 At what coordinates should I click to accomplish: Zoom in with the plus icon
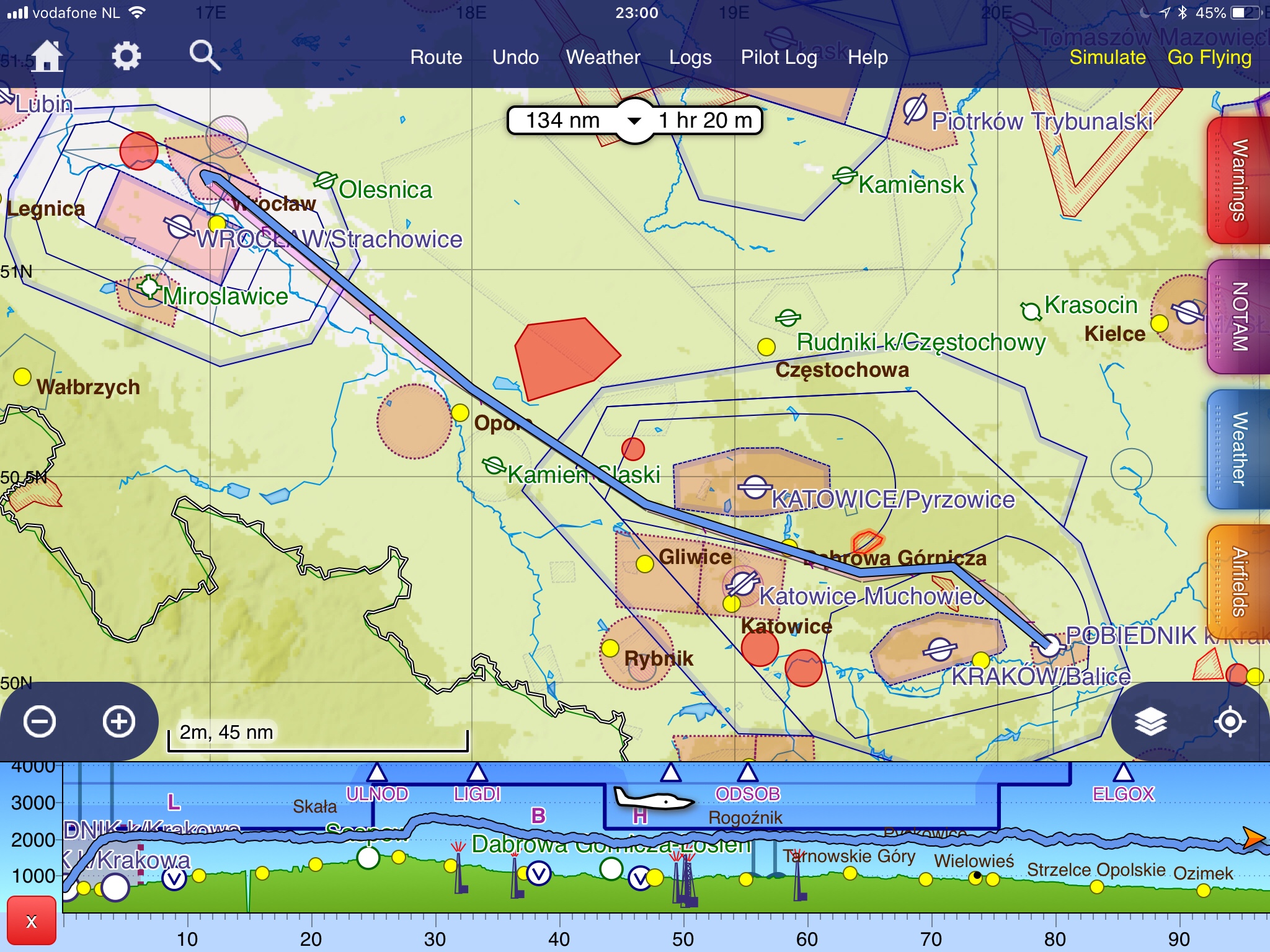[x=119, y=721]
